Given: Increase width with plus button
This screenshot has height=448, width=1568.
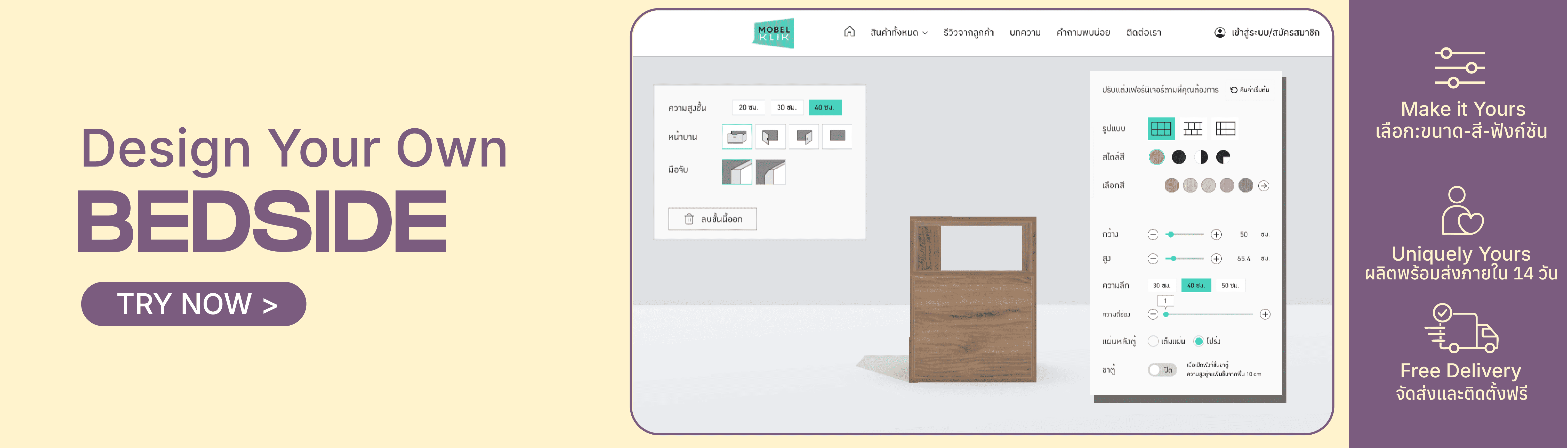Looking at the screenshot, I should [1216, 235].
